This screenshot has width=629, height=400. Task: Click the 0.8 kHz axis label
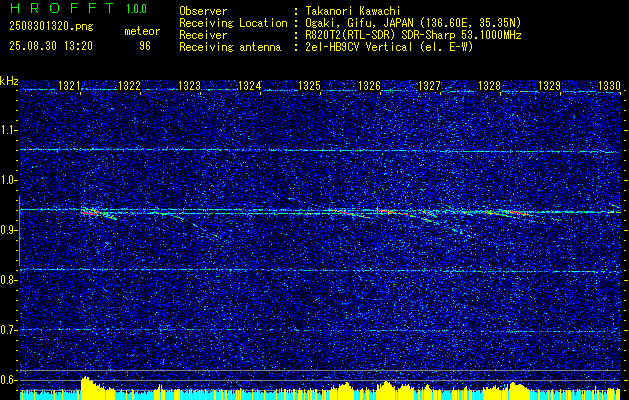[8, 280]
